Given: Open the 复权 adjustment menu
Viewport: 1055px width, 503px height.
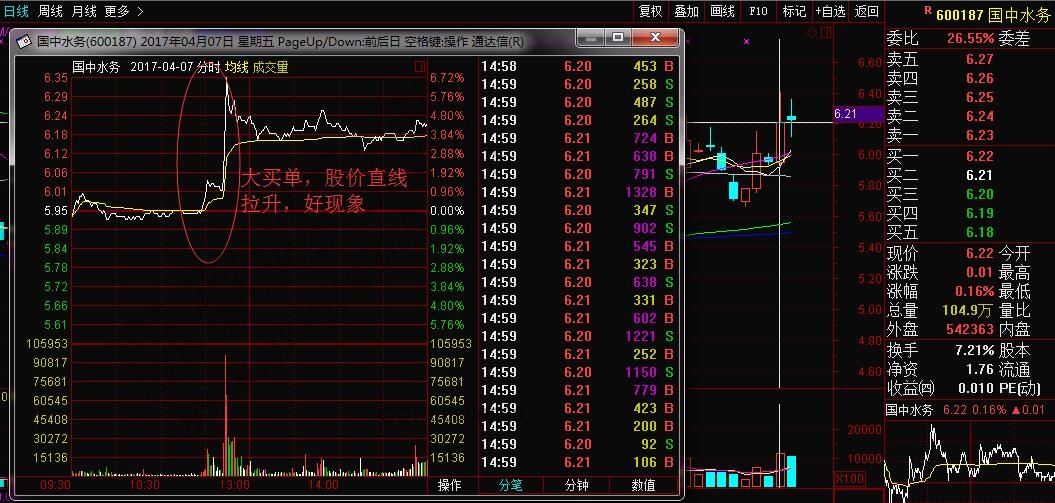Looking at the screenshot, I should point(650,11).
